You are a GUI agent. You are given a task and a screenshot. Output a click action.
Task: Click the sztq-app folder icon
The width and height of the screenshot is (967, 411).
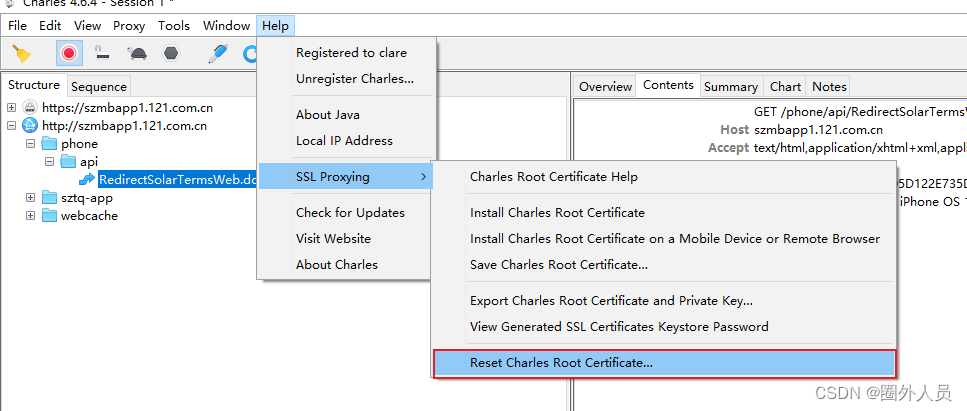click(x=49, y=197)
